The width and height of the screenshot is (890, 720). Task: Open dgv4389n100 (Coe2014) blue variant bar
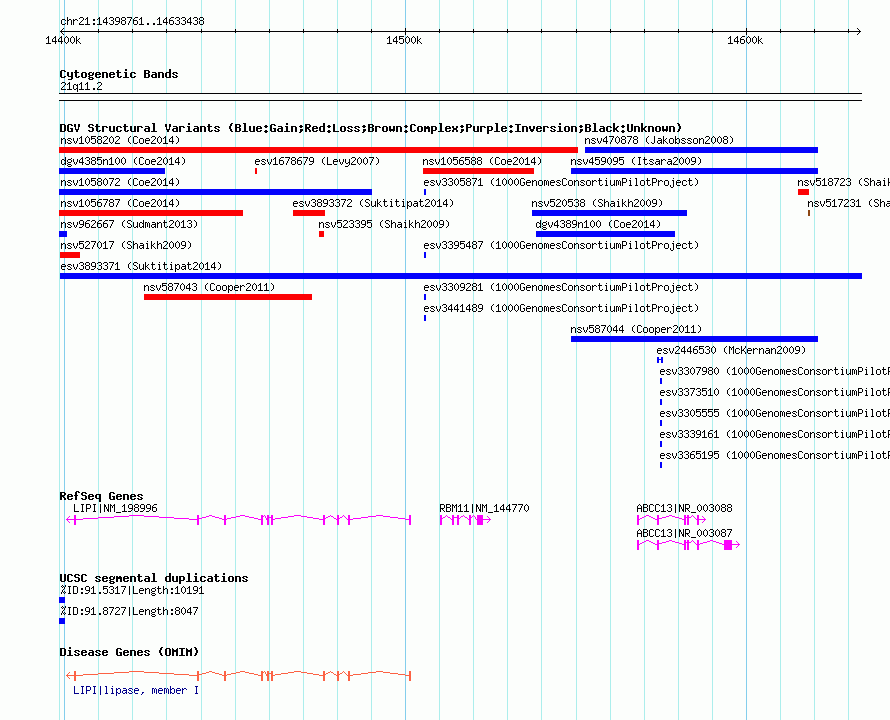(x=605, y=234)
